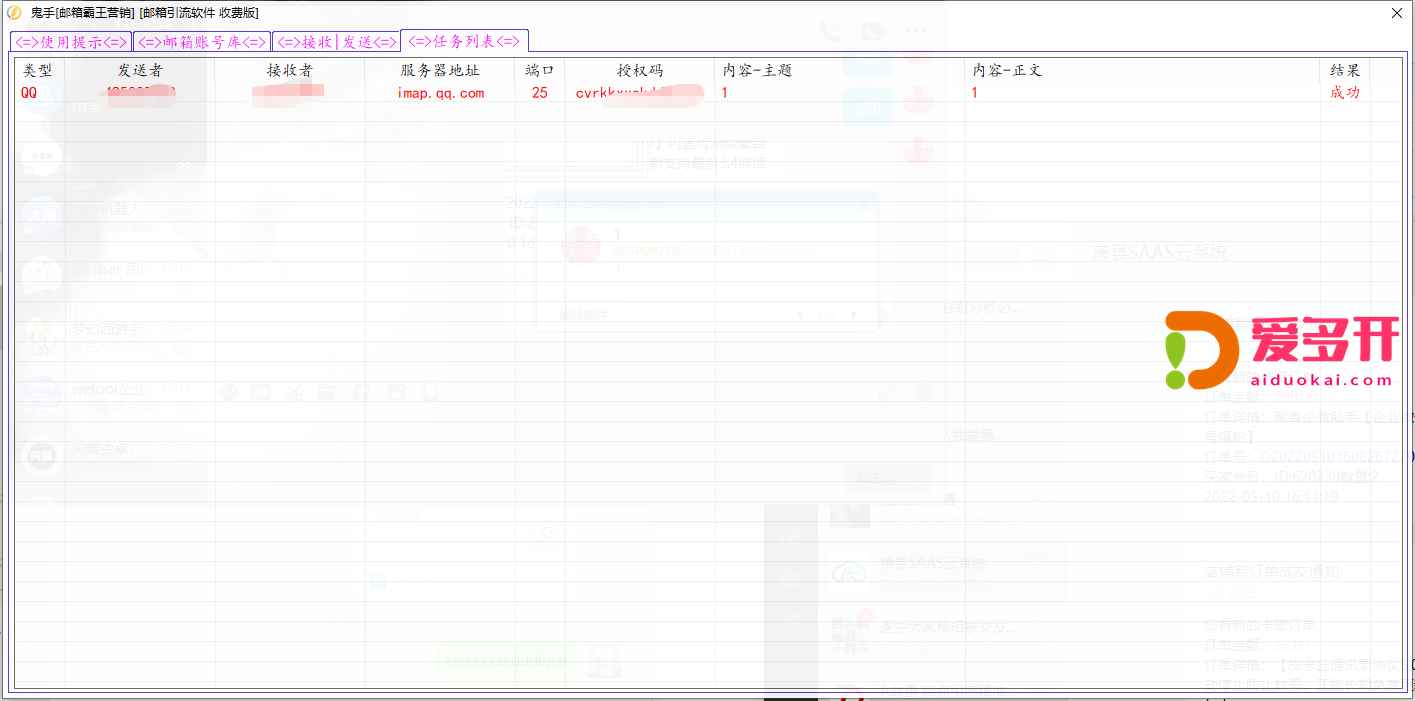Click the 类型 column header
This screenshot has width=1415, height=701.
coord(39,71)
